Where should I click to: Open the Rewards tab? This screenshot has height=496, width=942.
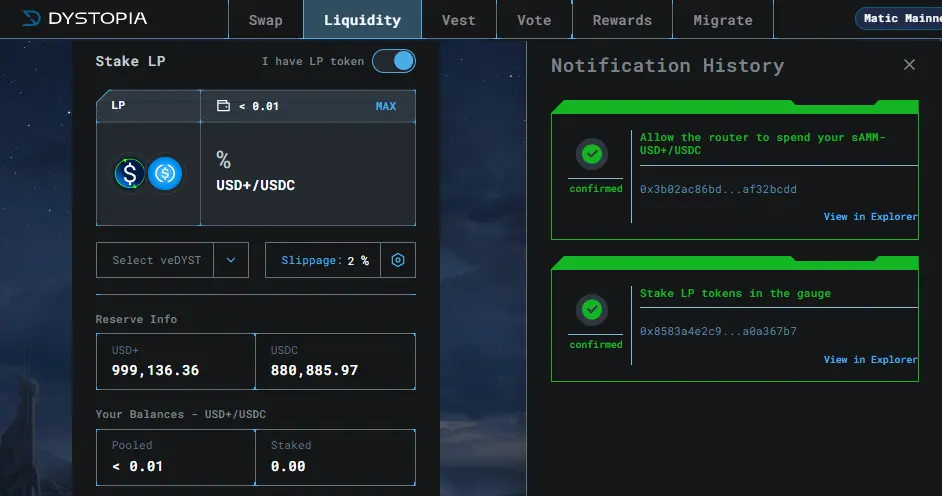(x=622, y=20)
